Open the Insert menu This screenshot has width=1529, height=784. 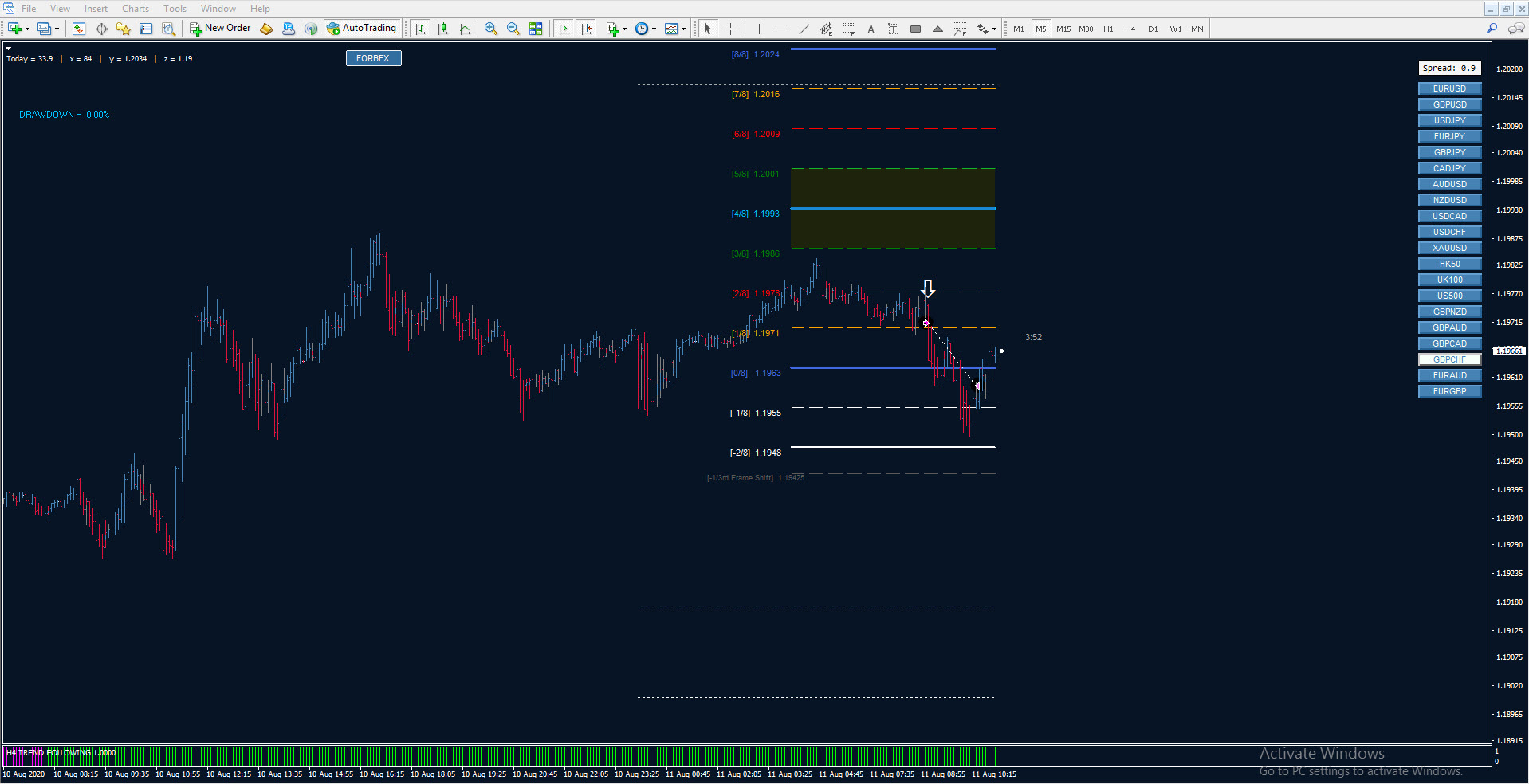(x=96, y=9)
